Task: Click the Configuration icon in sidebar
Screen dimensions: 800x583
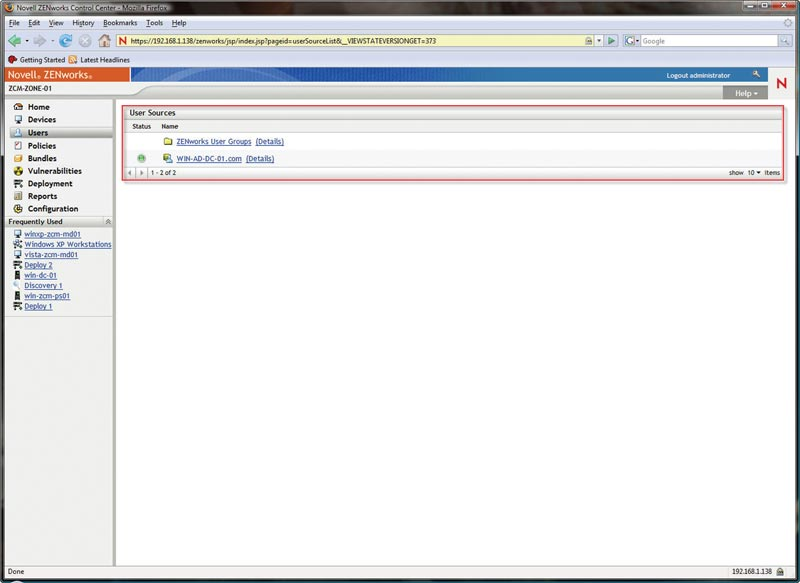Action: pos(18,209)
